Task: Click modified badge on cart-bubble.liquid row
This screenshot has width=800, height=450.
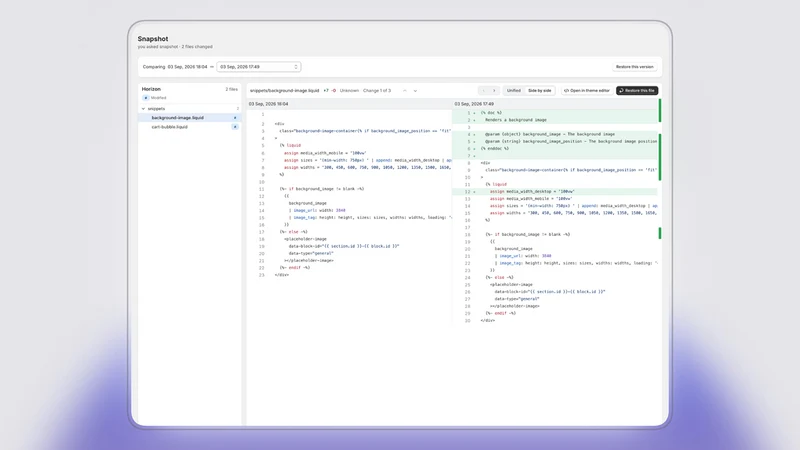Action: 235,127
